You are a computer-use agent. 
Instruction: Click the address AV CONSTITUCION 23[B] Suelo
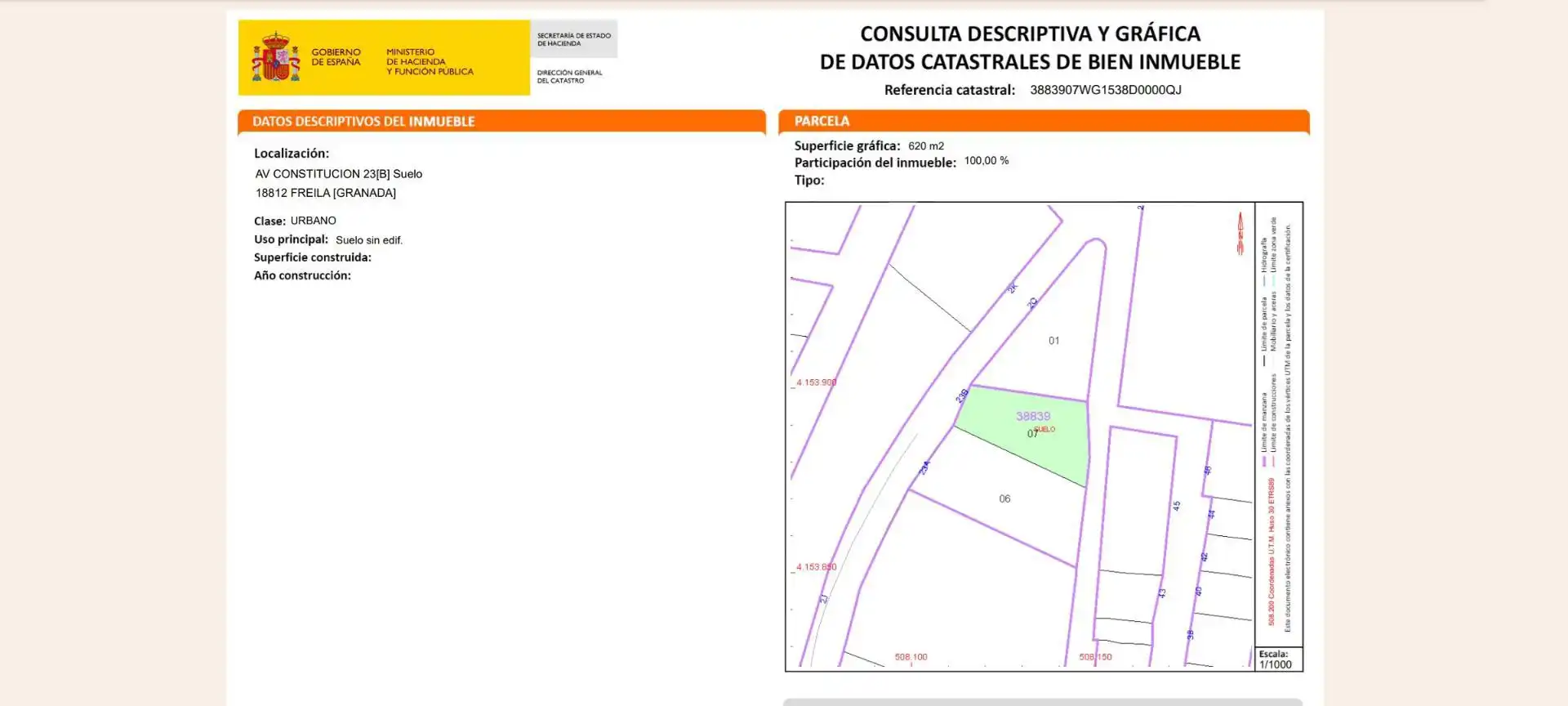coord(339,174)
